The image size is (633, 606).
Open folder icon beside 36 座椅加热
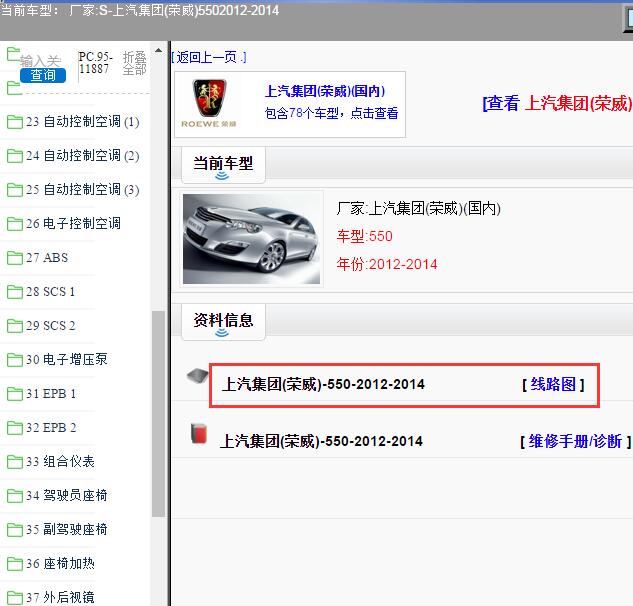[15, 563]
